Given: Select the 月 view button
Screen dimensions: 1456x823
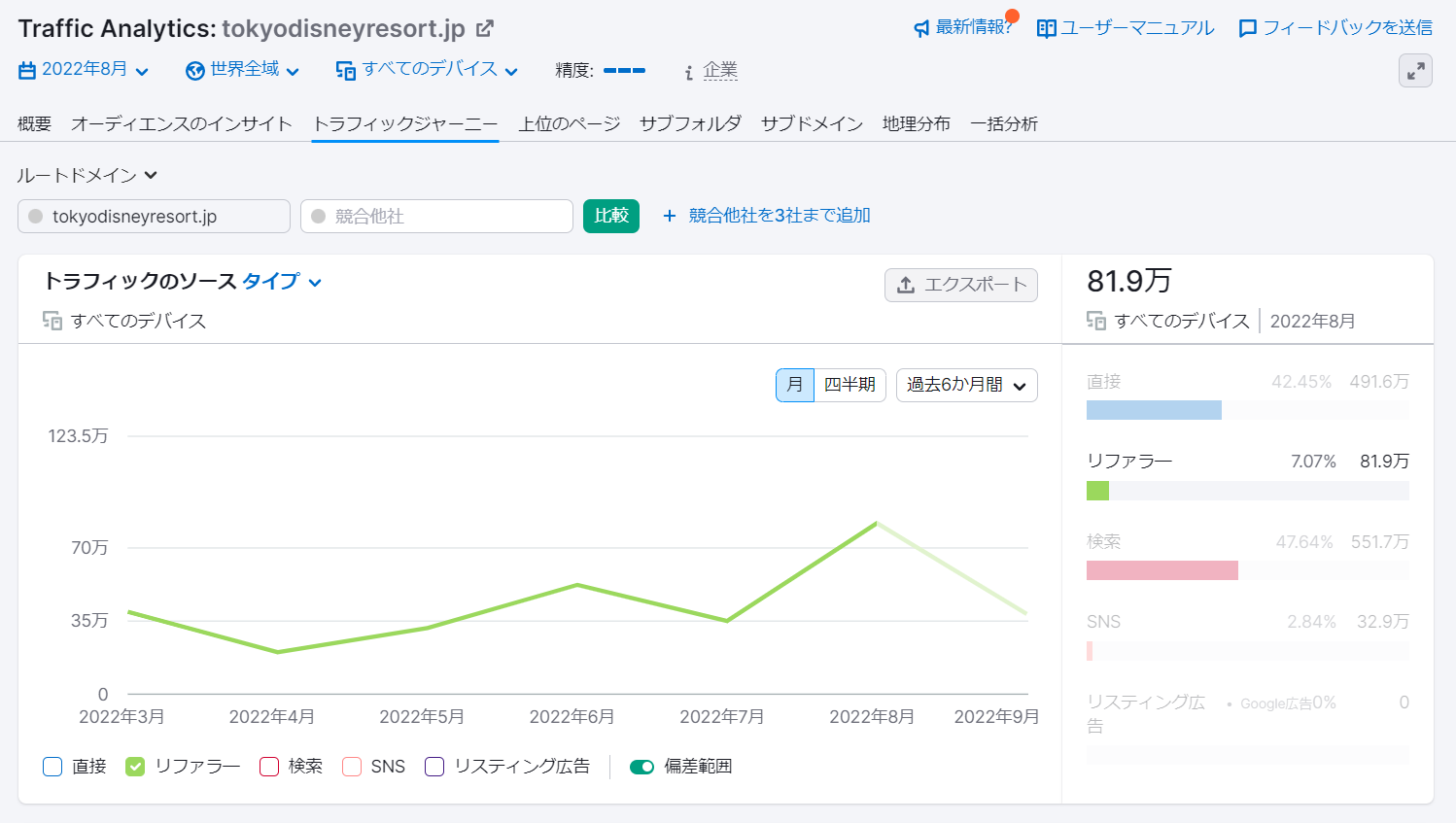Looking at the screenshot, I should click(x=795, y=385).
